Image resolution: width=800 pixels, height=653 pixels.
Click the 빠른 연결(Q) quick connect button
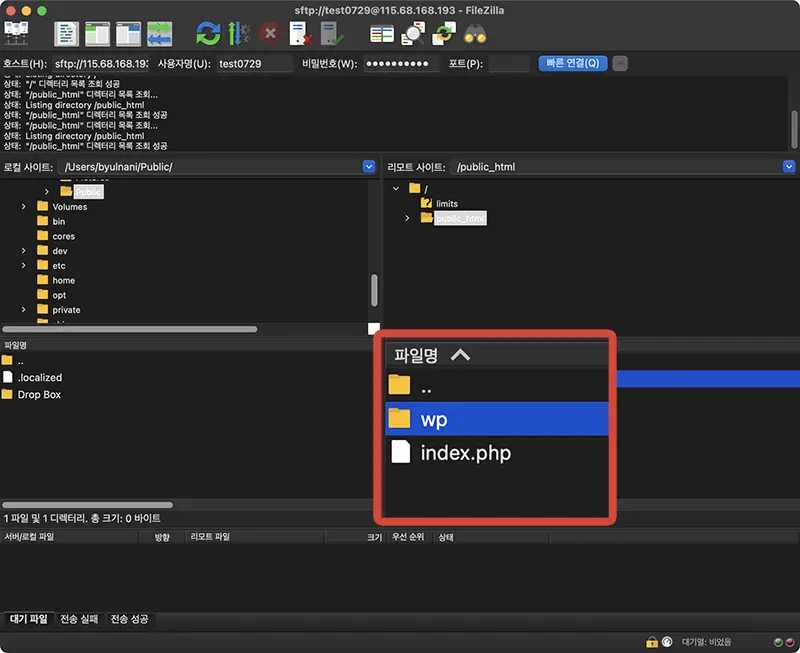tap(572, 63)
